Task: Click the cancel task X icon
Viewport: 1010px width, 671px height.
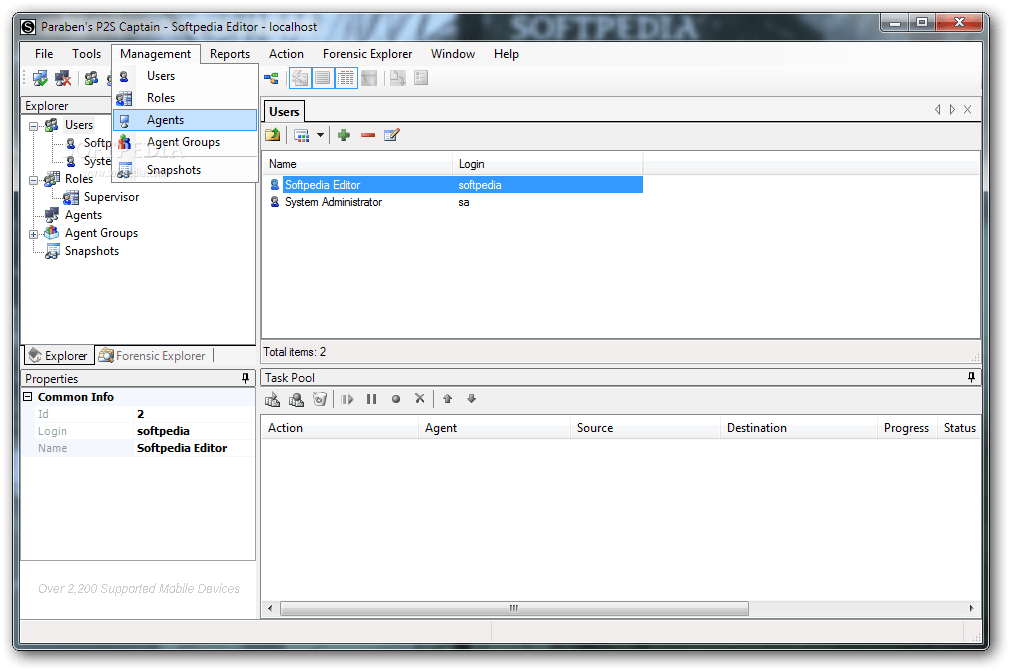Action: click(419, 399)
